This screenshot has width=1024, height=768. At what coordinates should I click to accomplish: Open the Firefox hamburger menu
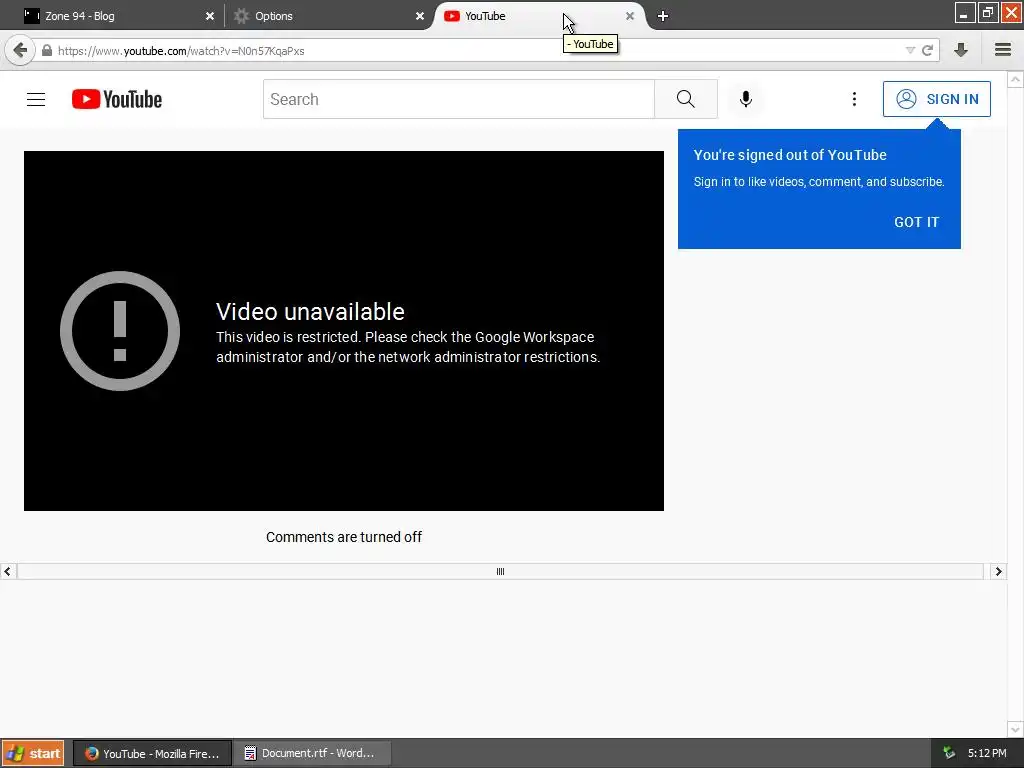pyautogui.click(x=1003, y=50)
